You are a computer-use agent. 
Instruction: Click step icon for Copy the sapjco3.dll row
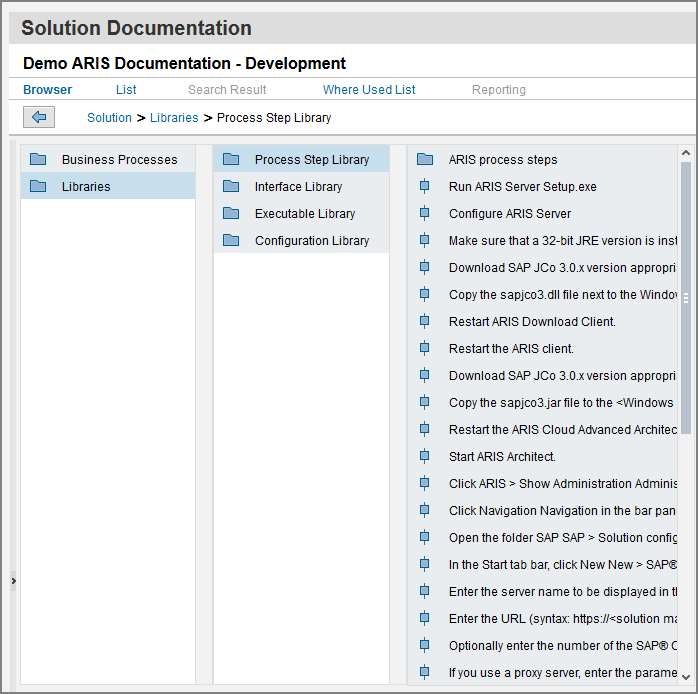[x=425, y=294]
